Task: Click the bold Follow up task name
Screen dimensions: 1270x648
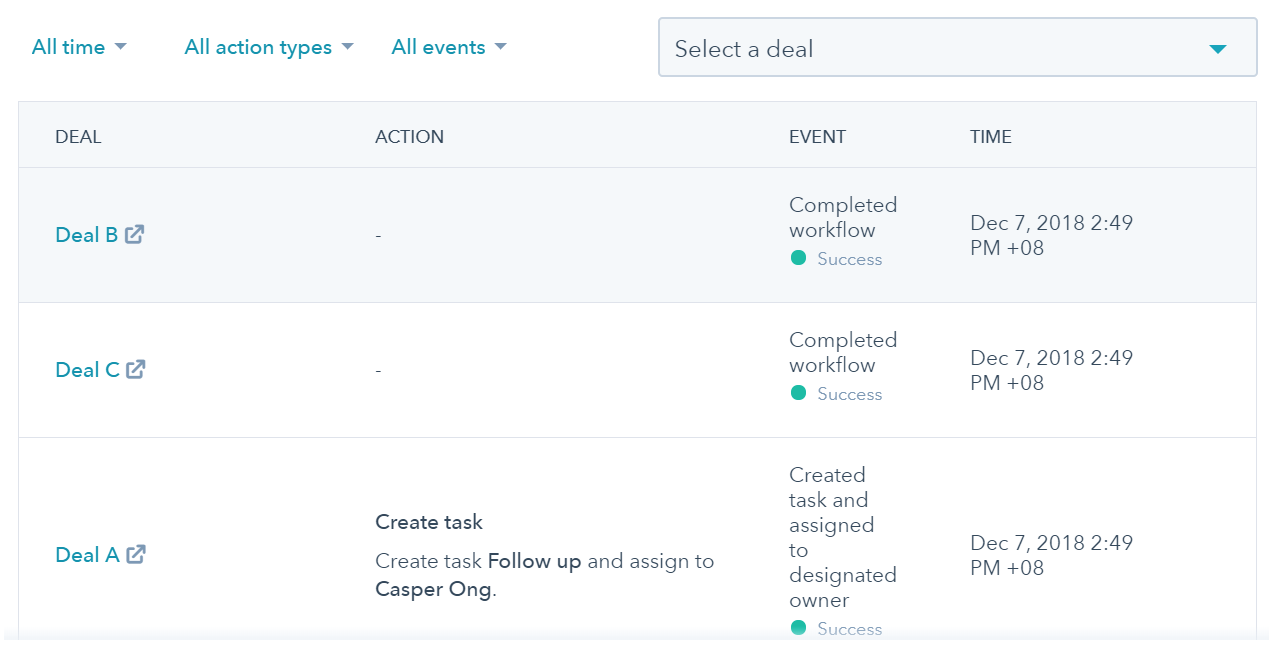Action: point(534,561)
